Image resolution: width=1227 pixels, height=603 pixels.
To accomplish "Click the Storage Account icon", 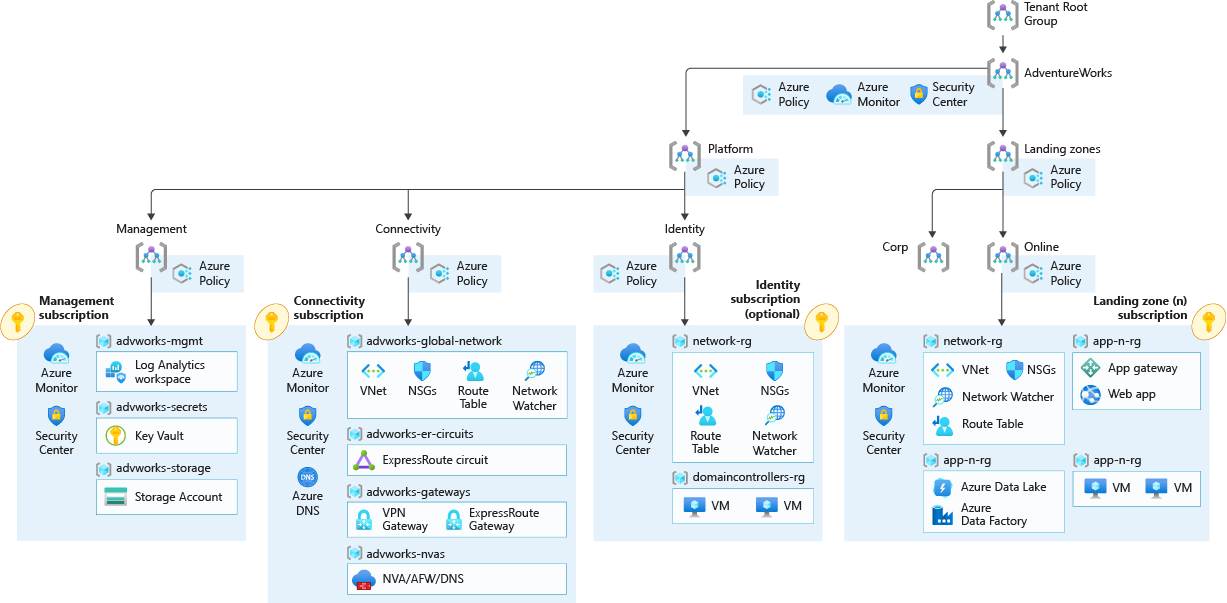I will (x=116, y=497).
